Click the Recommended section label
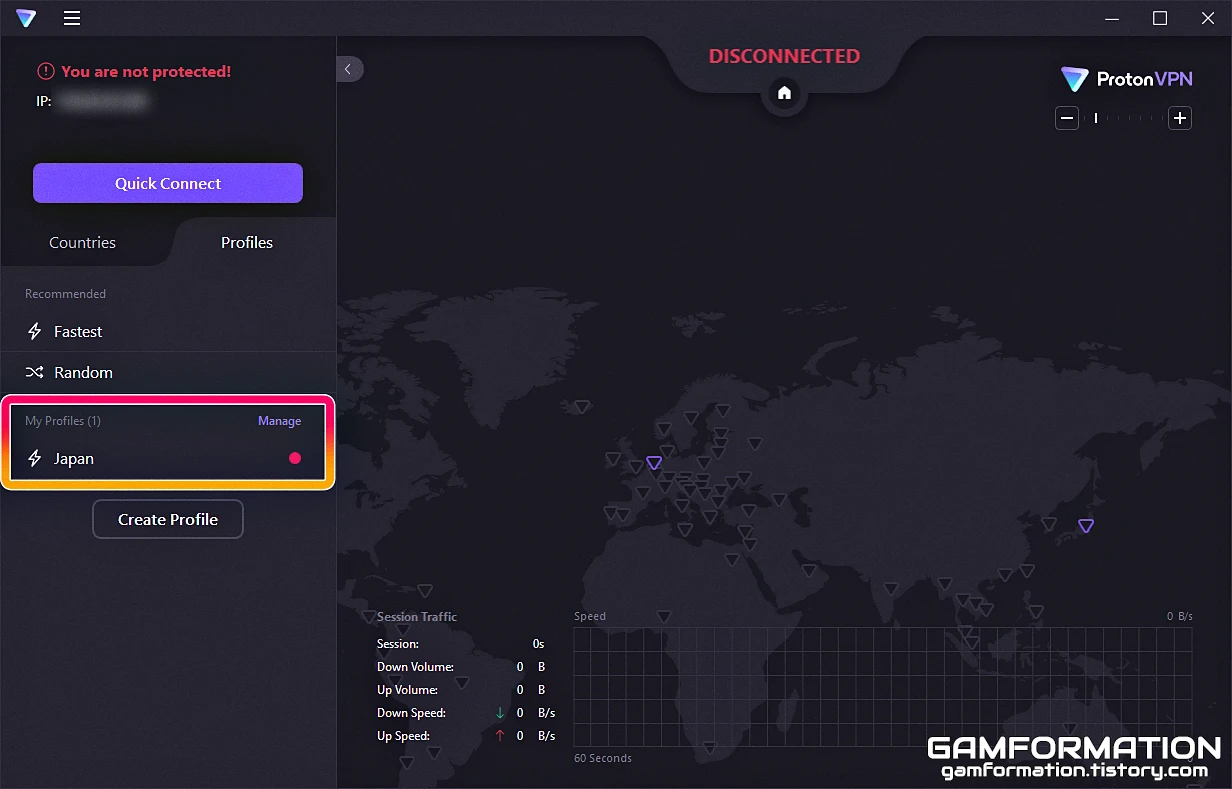The image size is (1232, 789). click(65, 294)
